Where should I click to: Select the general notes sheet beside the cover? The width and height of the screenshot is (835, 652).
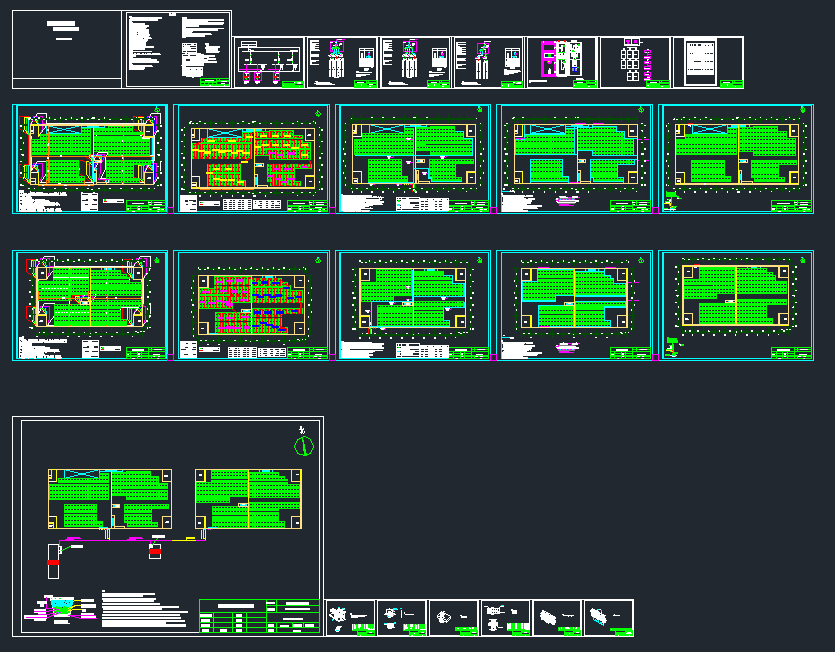click(x=178, y=49)
